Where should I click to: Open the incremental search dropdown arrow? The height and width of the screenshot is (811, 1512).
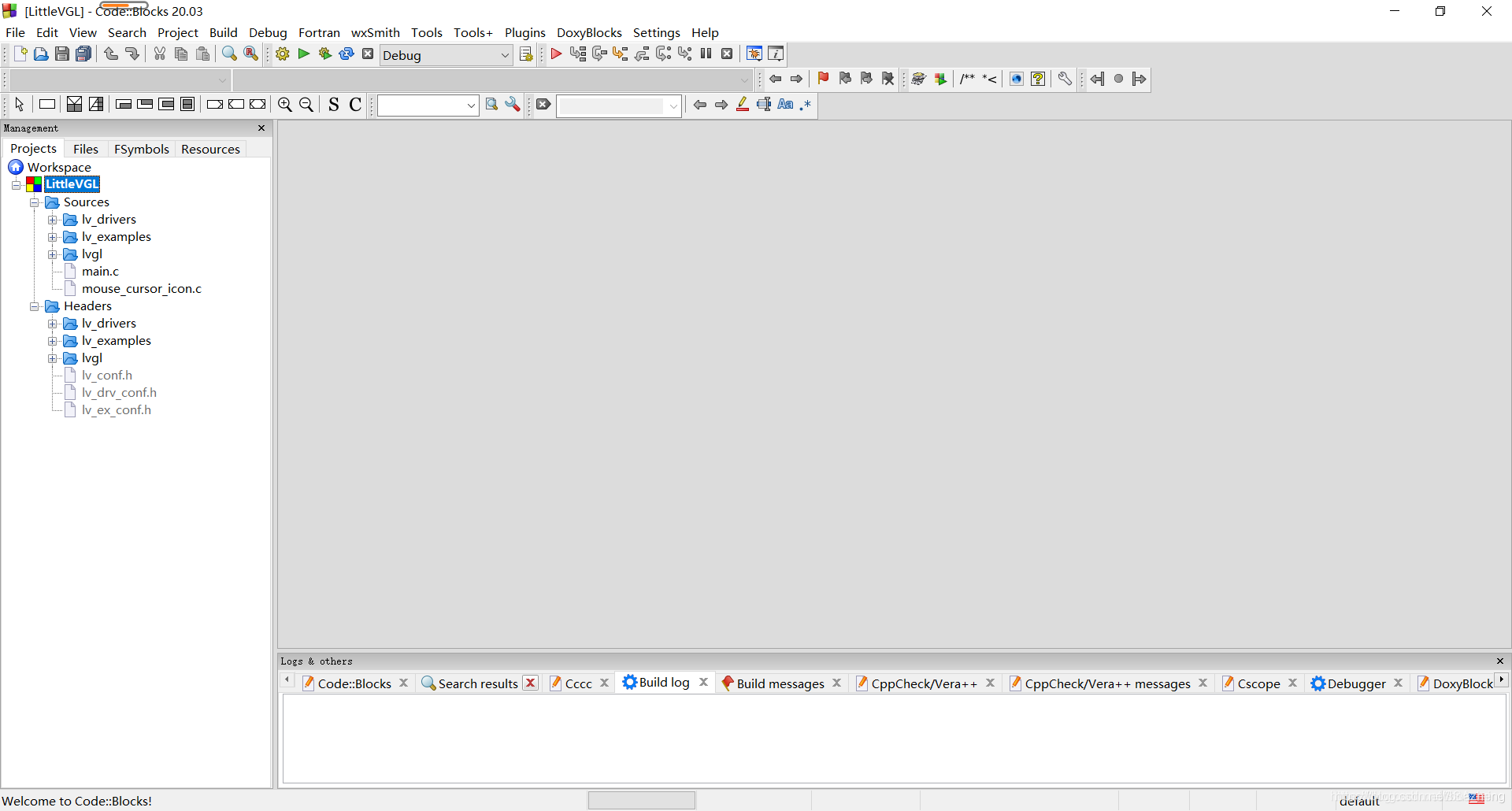pos(673,106)
